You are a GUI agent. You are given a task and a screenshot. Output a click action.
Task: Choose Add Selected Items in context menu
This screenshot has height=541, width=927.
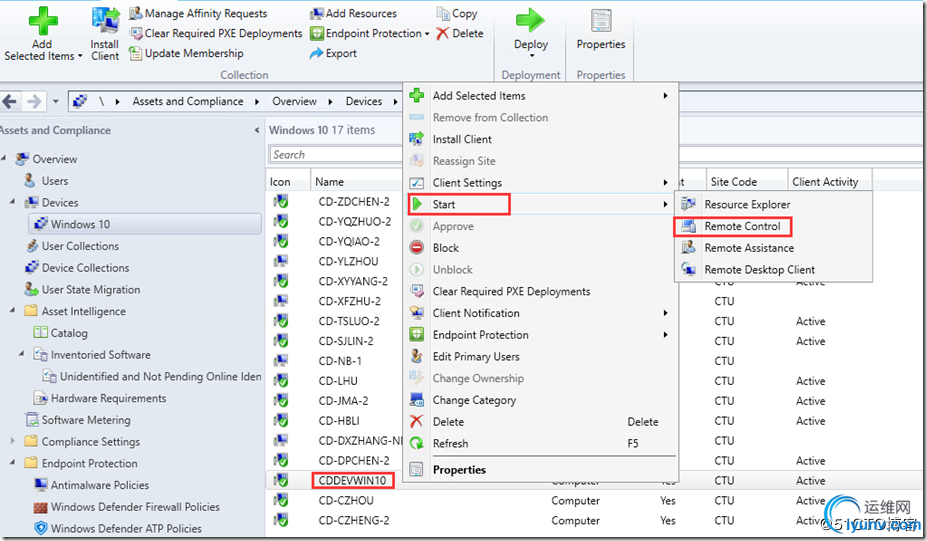pyautogui.click(x=540, y=96)
